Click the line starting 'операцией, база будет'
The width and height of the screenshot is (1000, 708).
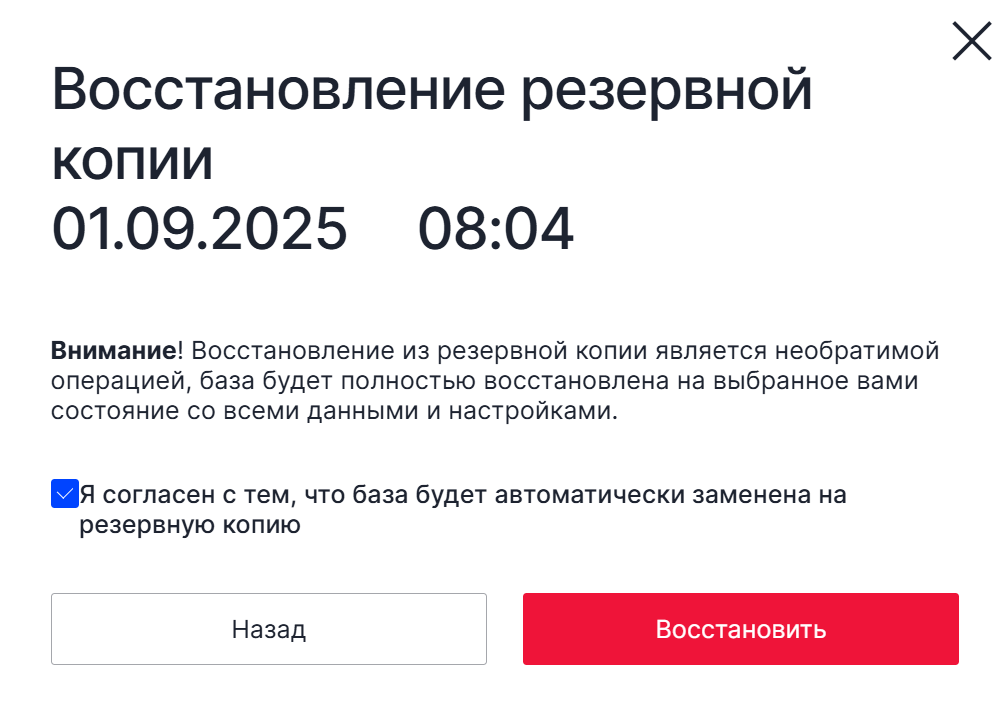click(x=485, y=381)
